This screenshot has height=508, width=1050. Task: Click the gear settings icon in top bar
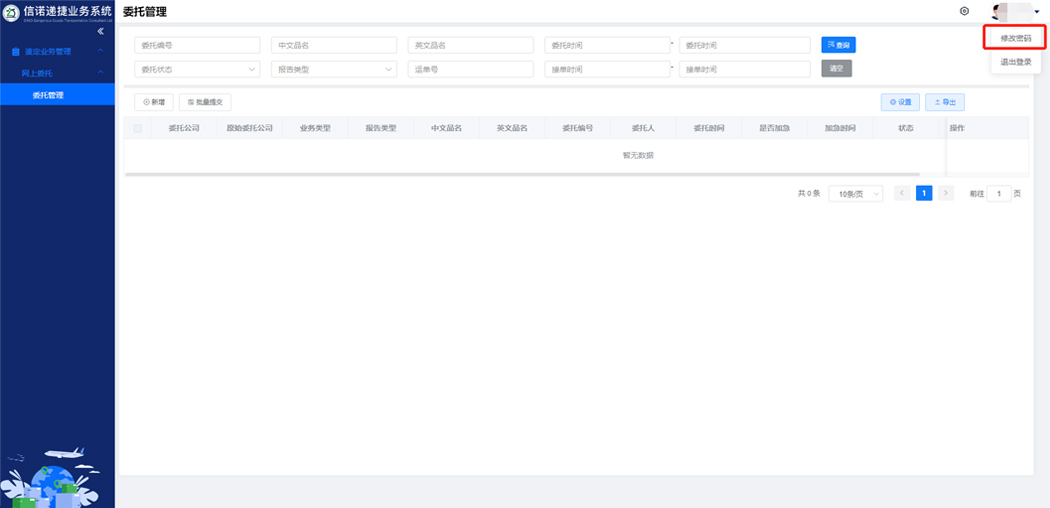point(964,11)
